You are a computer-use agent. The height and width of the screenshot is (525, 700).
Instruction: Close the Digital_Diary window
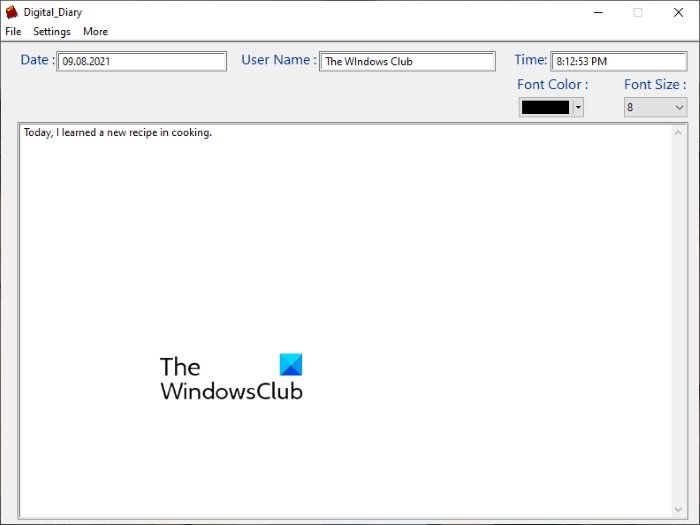(679, 12)
